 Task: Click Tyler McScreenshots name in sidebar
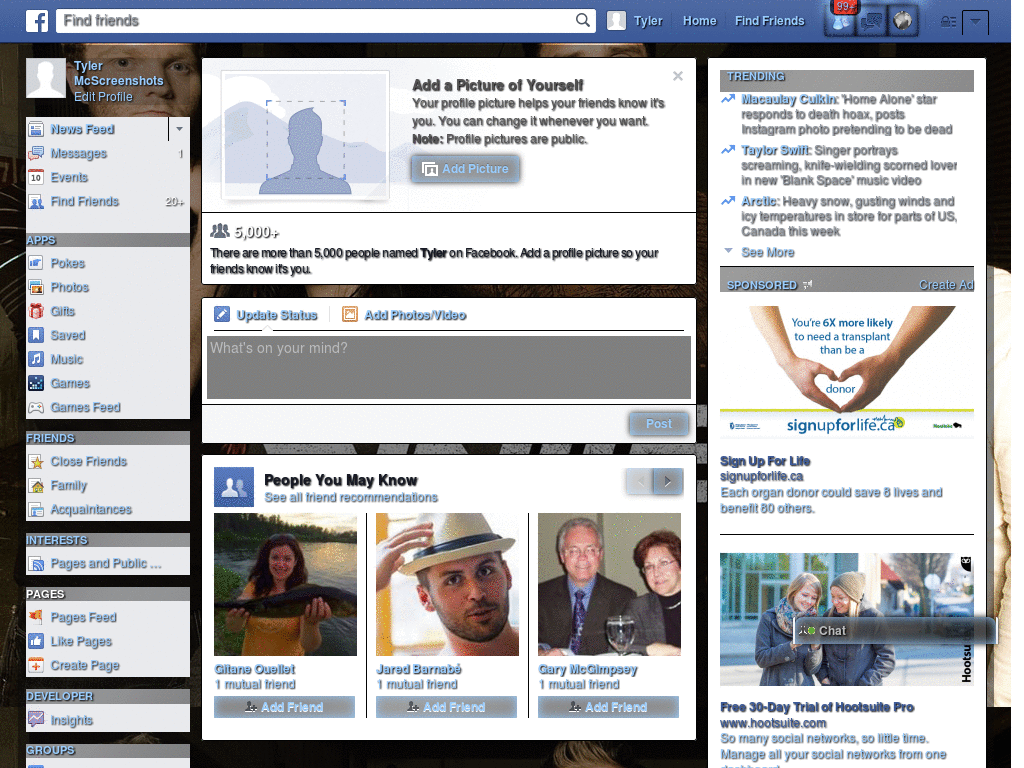click(x=118, y=73)
